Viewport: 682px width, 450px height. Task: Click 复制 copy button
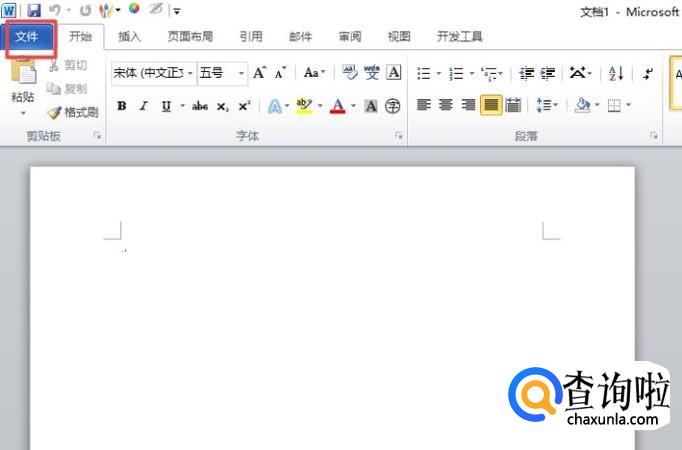click(x=67, y=89)
